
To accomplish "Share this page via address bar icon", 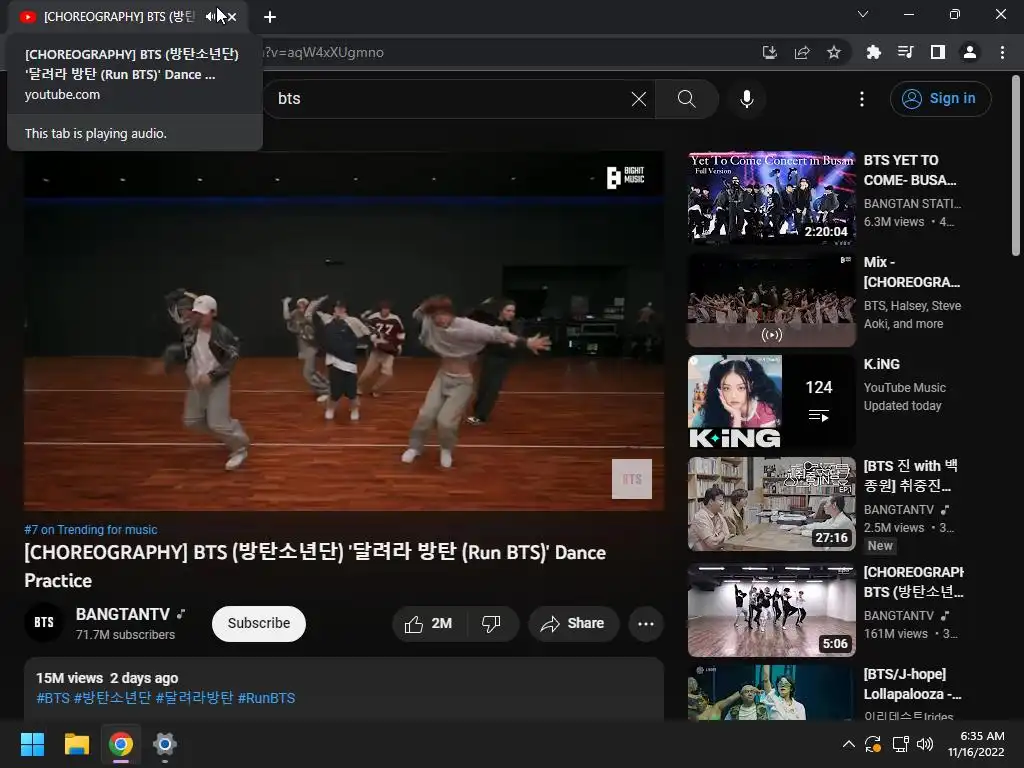I will (x=802, y=53).
